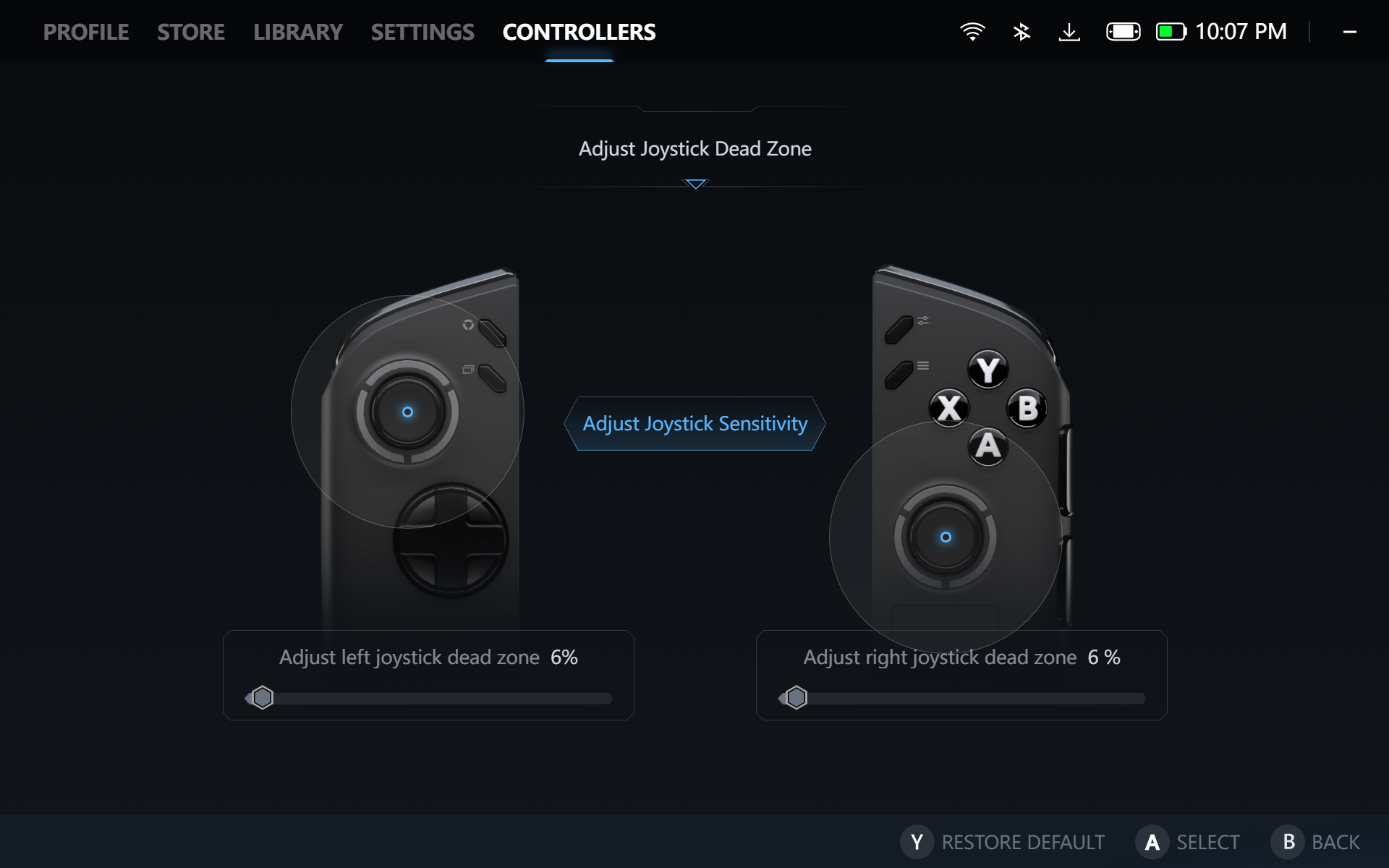Open the Library tab
This screenshot has width=1389, height=868.
298,32
